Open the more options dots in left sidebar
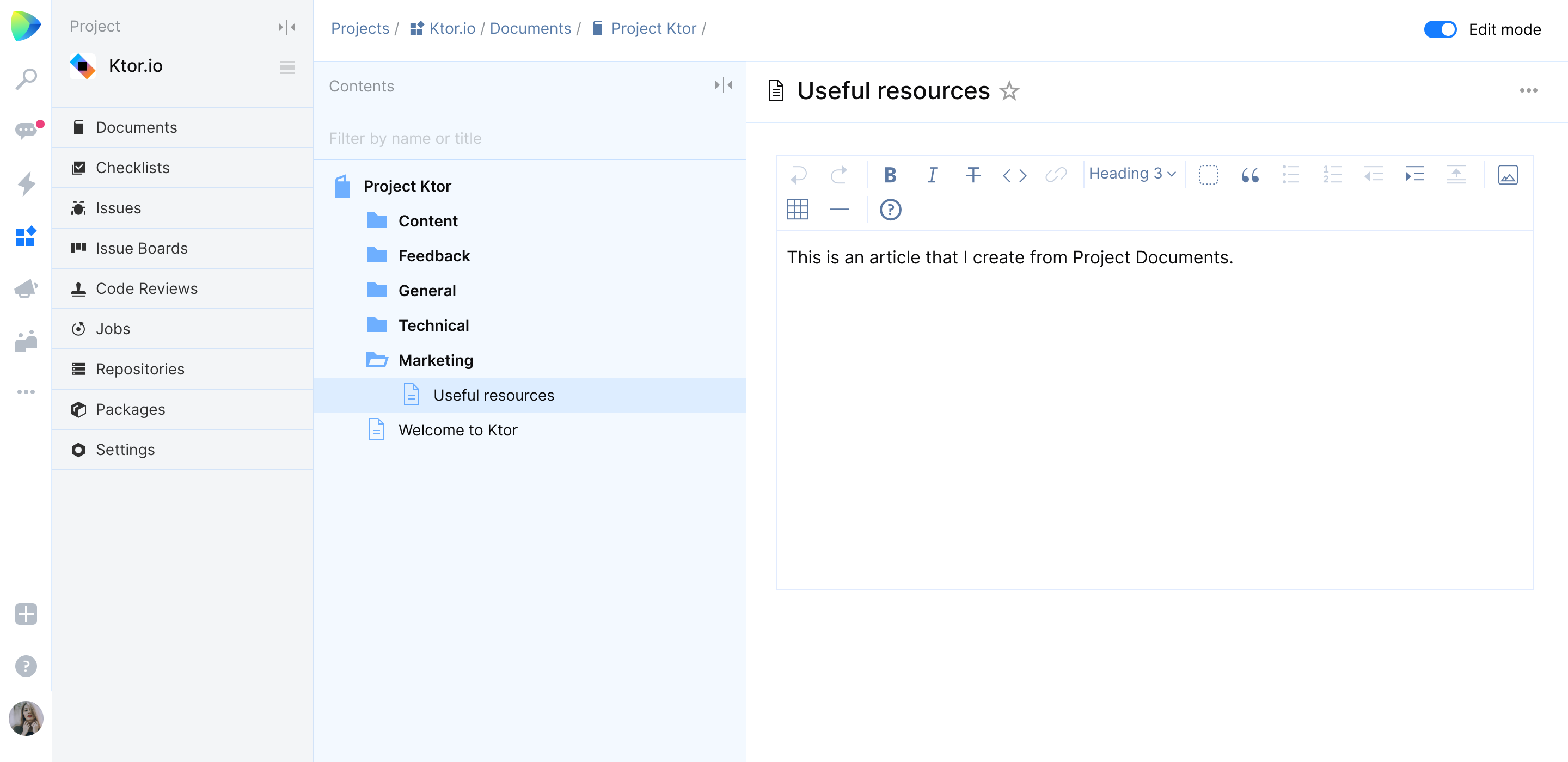The width and height of the screenshot is (1568, 762). 26,392
